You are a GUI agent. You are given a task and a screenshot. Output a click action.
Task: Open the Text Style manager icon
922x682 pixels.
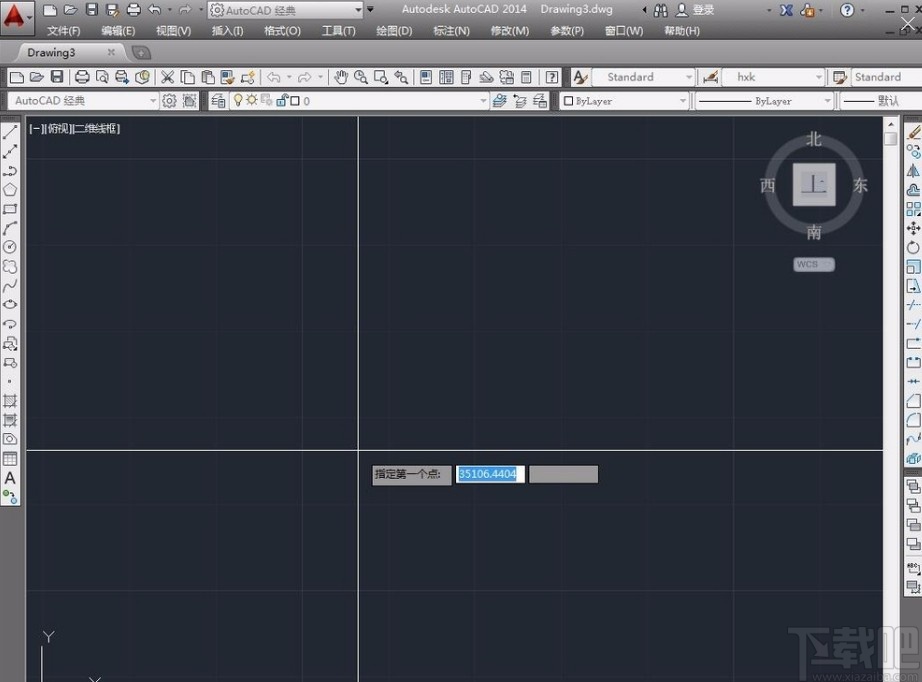(x=580, y=77)
